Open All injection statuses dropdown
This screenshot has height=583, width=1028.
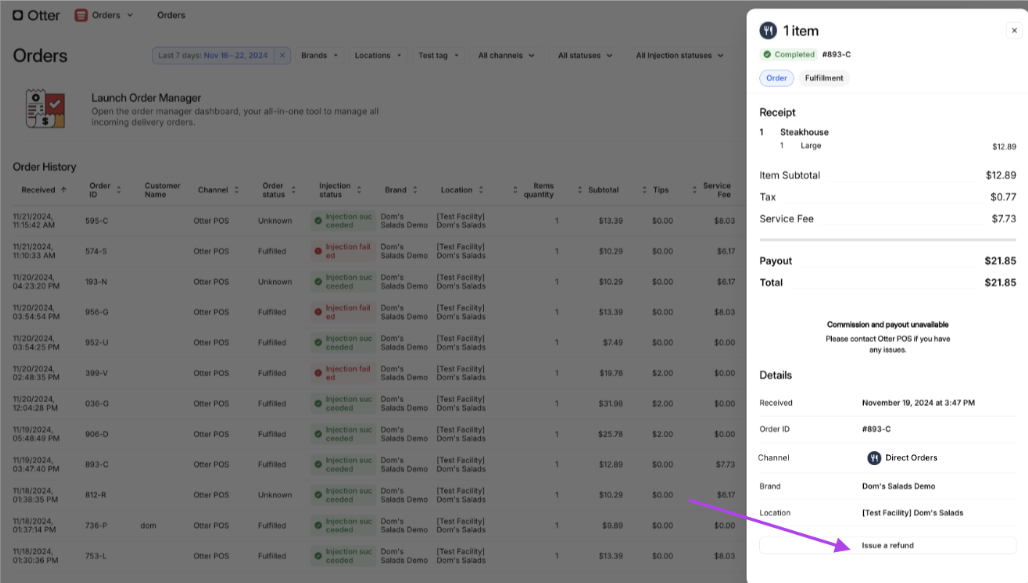pyautogui.click(x=679, y=56)
